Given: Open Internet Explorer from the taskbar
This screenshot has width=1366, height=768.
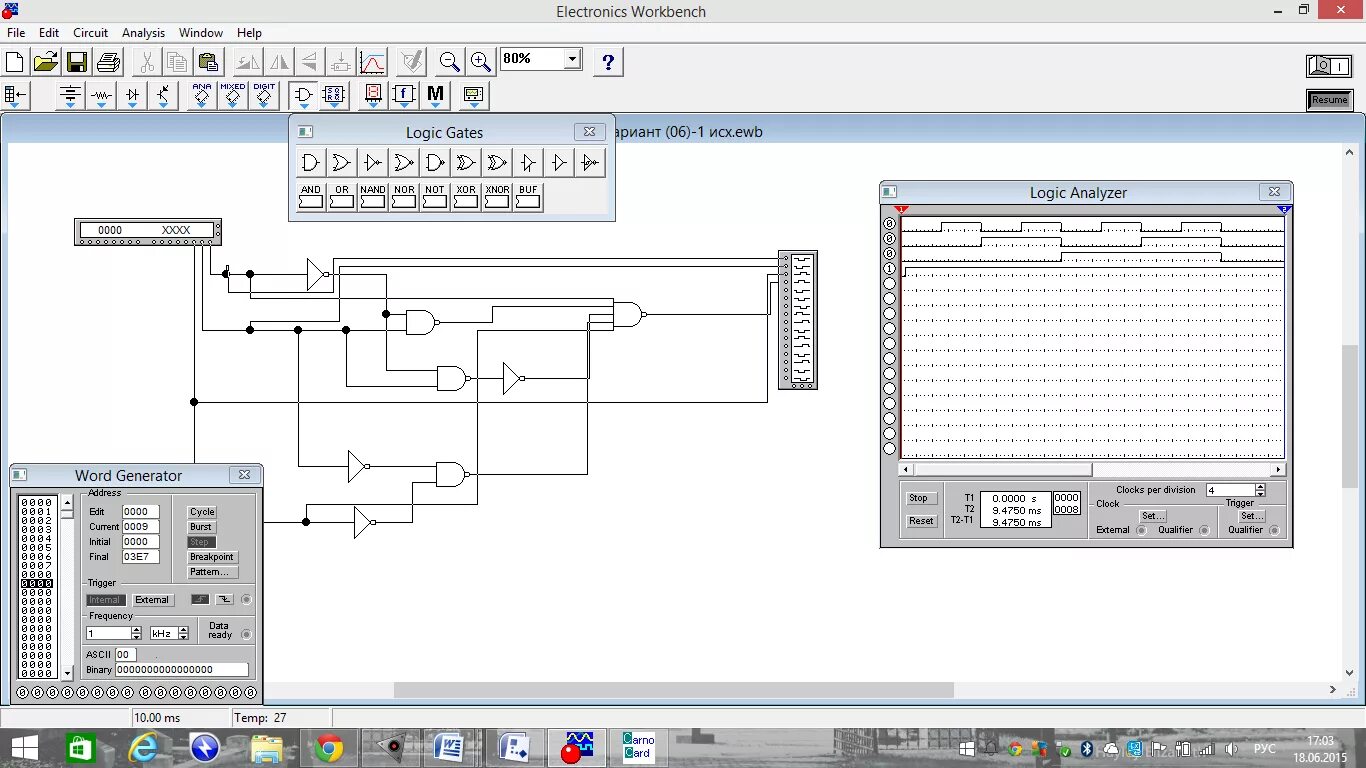Looking at the screenshot, I should click(x=144, y=747).
